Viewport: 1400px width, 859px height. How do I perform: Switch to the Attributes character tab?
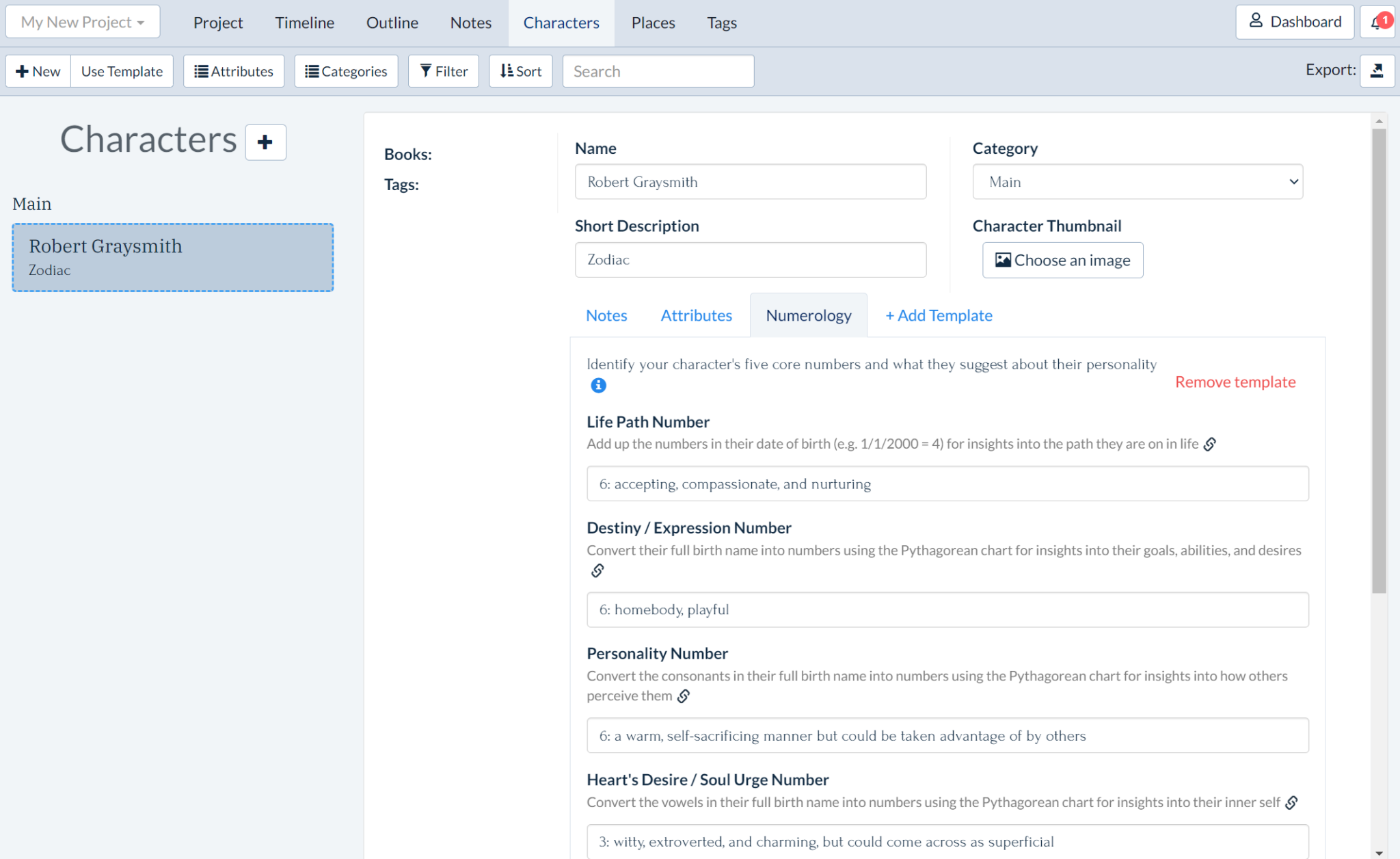point(696,315)
